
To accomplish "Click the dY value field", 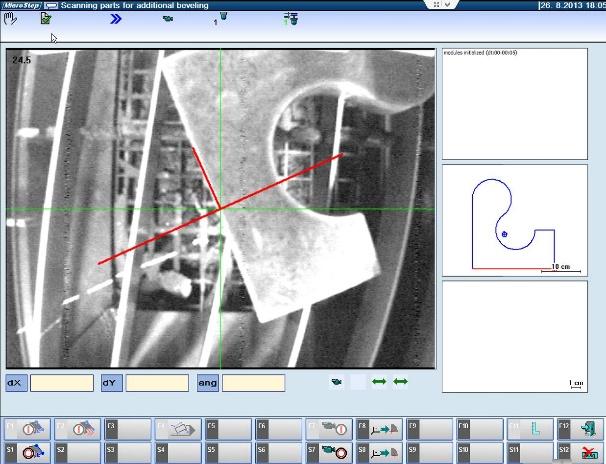I will [156, 383].
